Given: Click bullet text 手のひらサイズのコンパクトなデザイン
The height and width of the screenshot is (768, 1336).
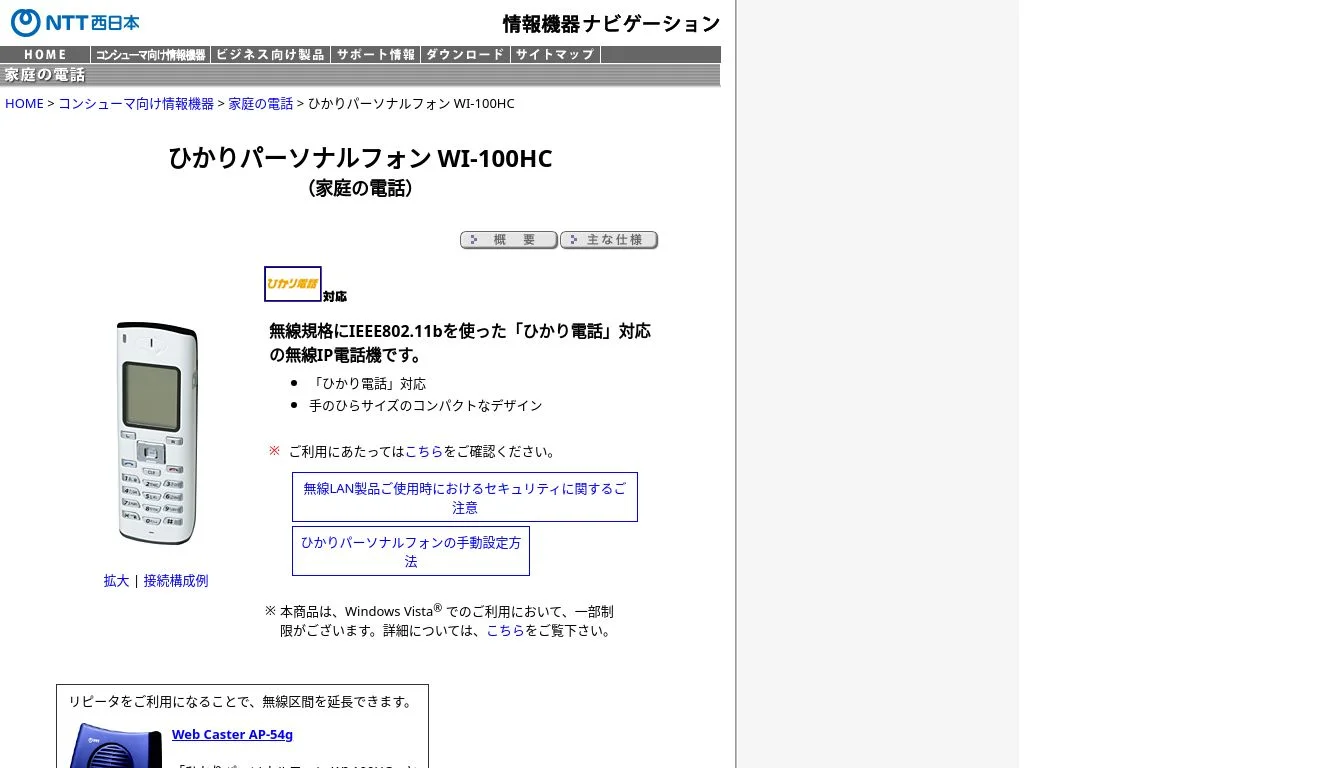Looking at the screenshot, I should tap(426, 406).
